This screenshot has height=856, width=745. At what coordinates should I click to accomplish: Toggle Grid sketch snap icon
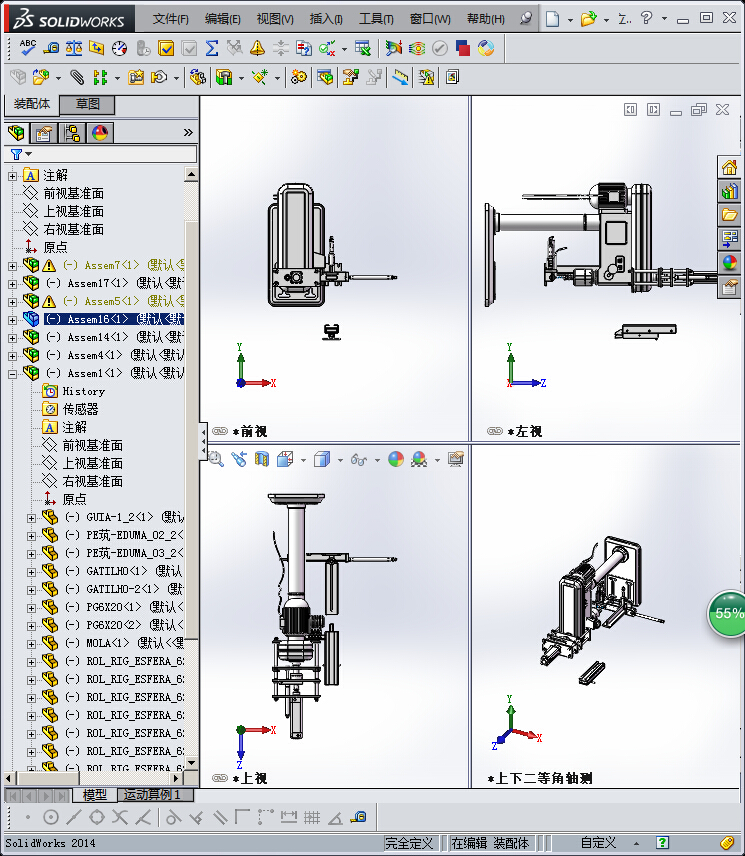[312, 818]
